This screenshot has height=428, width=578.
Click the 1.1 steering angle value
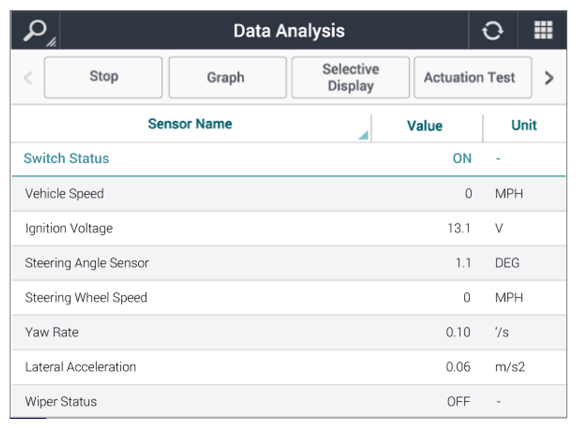click(463, 263)
